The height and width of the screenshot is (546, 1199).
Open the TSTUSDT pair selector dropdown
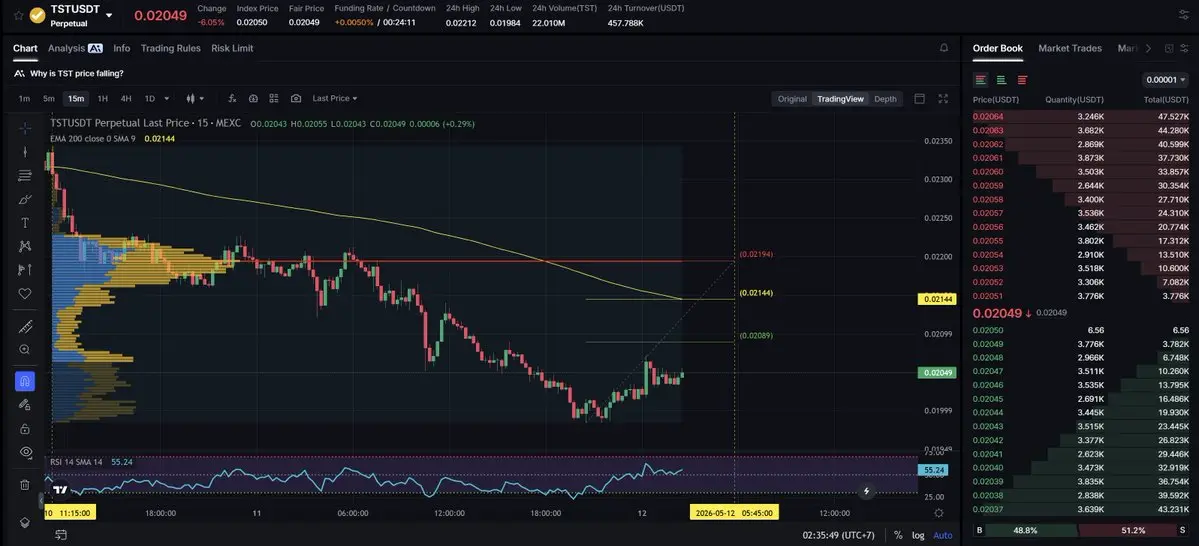tap(109, 15)
